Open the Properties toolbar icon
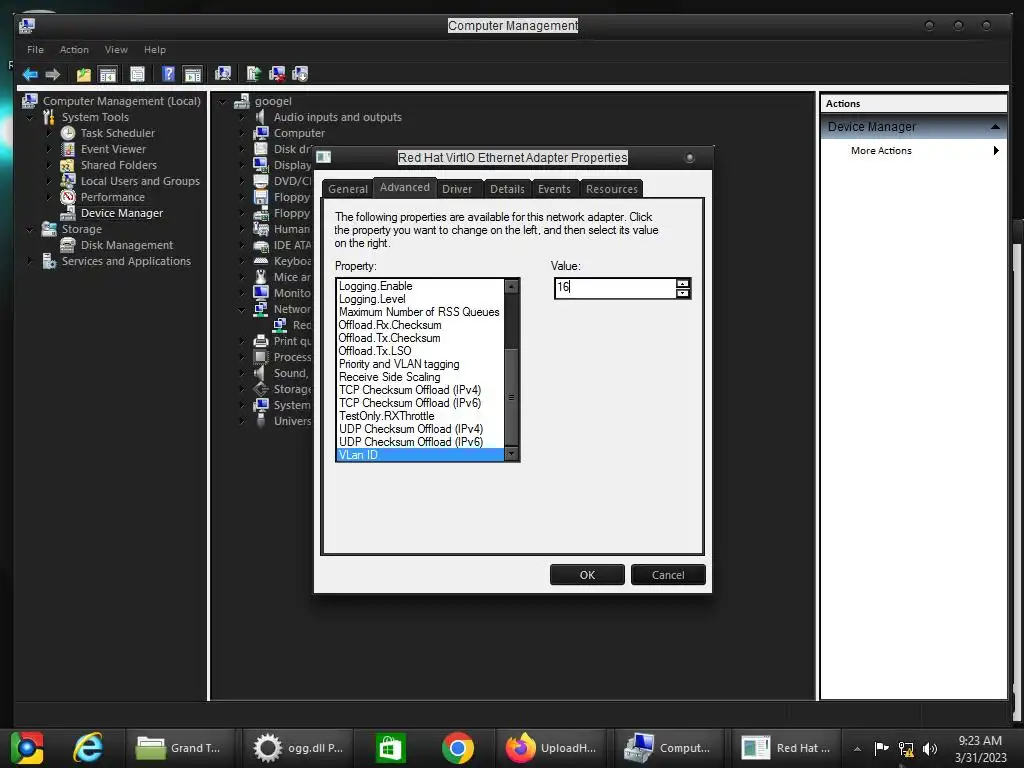Screen dimensions: 1024x768 pyautogui.click(x=137, y=74)
